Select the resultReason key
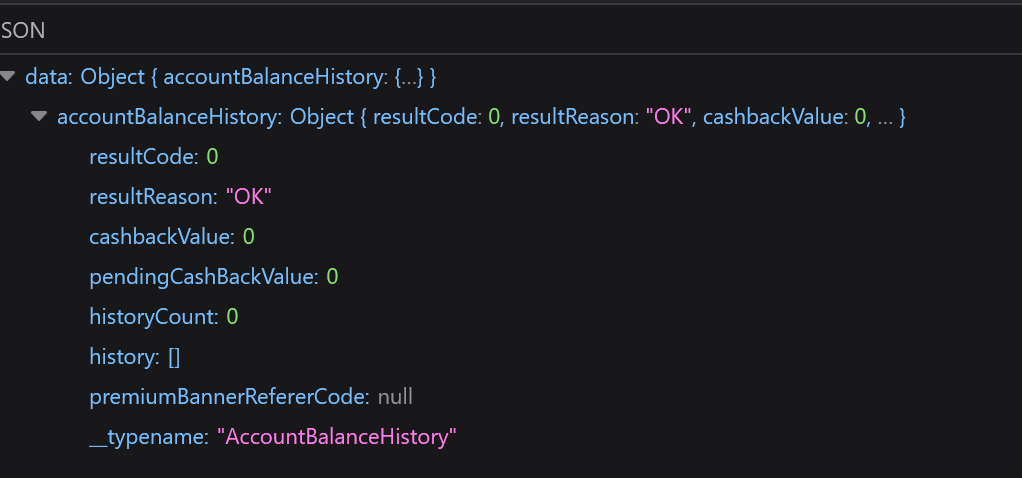This screenshot has width=1022, height=478. point(153,197)
